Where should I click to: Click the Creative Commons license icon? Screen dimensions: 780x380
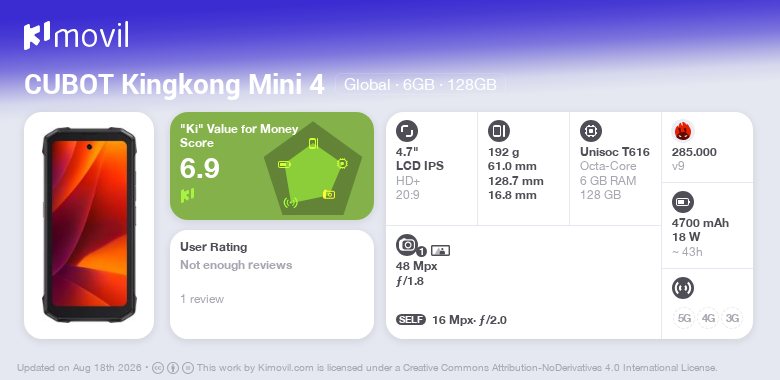pos(158,368)
